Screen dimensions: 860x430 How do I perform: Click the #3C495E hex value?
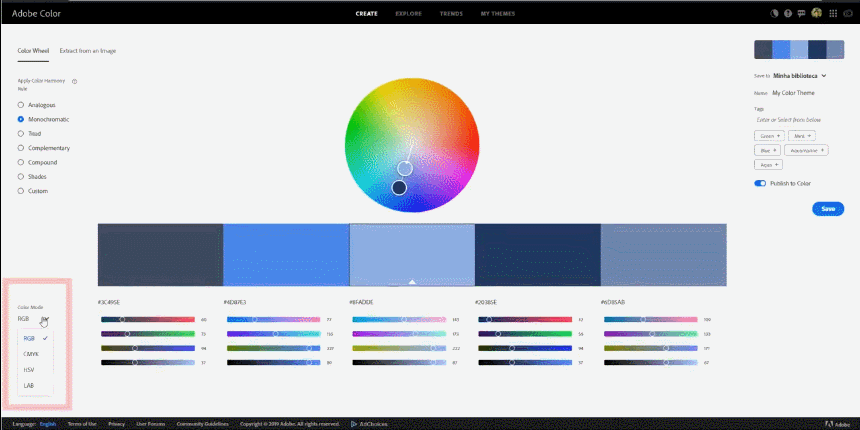click(x=109, y=302)
